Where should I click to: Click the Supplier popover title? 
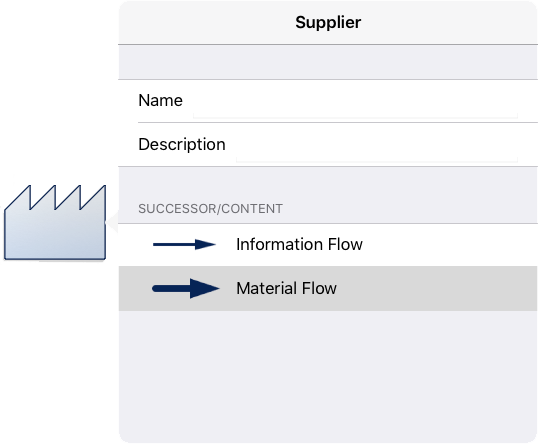click(x=328, y=23)
